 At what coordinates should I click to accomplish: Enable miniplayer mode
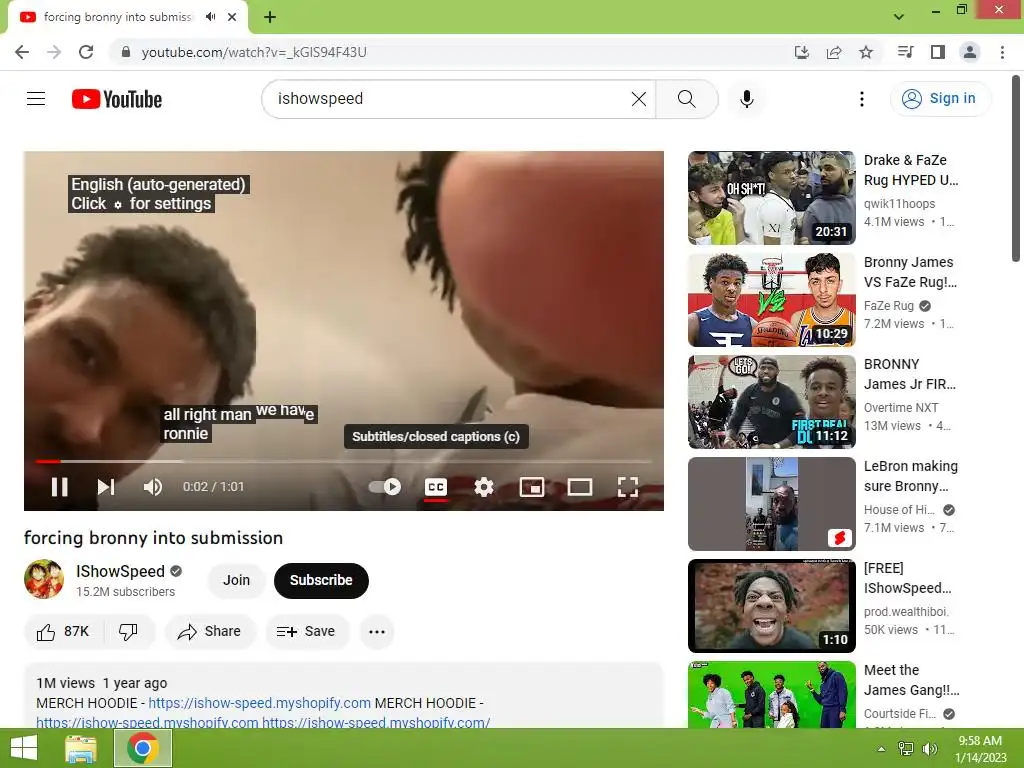532,487
